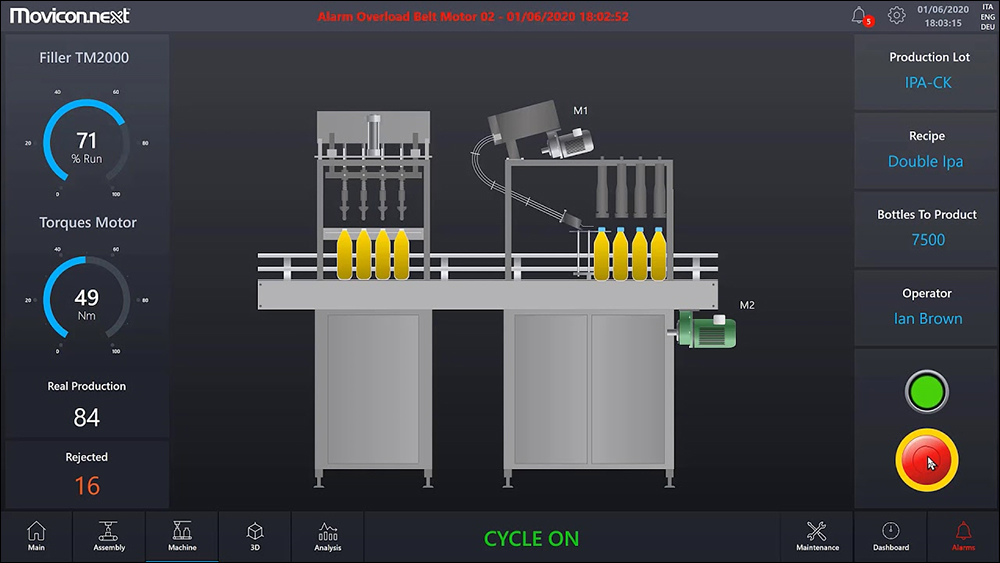
Task: Click the Filler TM2000 title
Action: point(84,58)
